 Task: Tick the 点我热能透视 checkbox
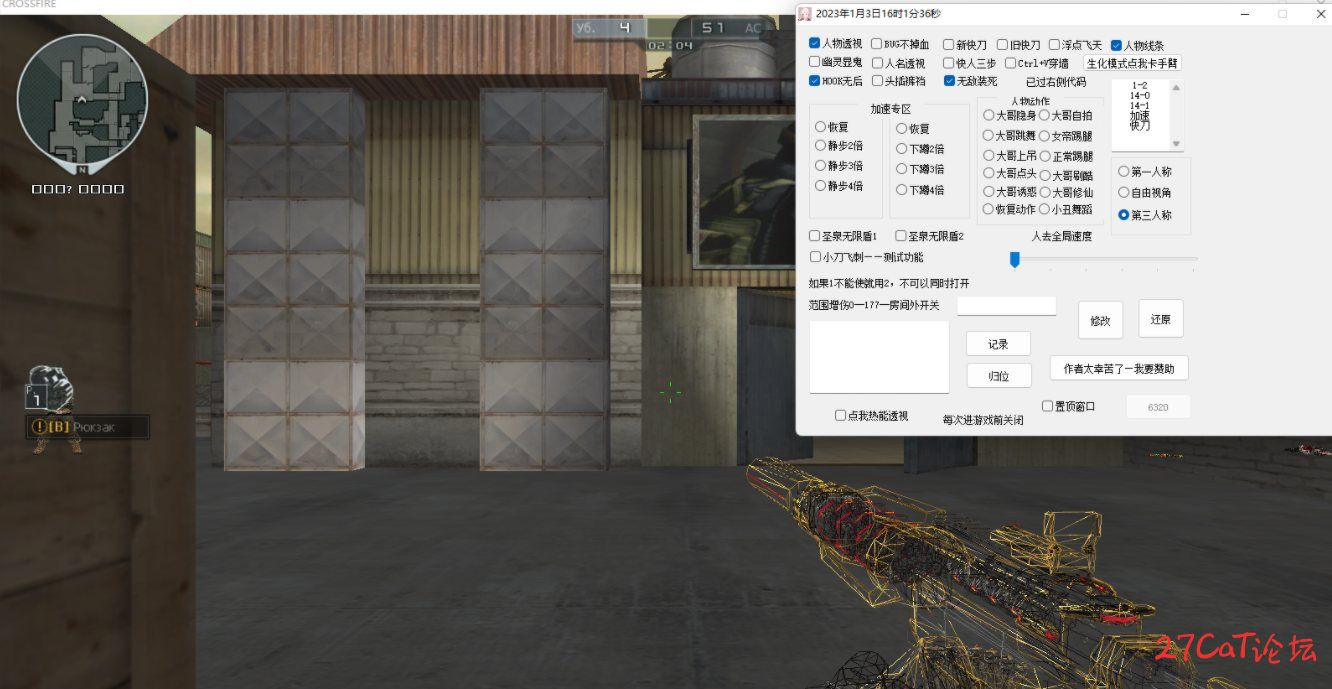pos(840,415)
